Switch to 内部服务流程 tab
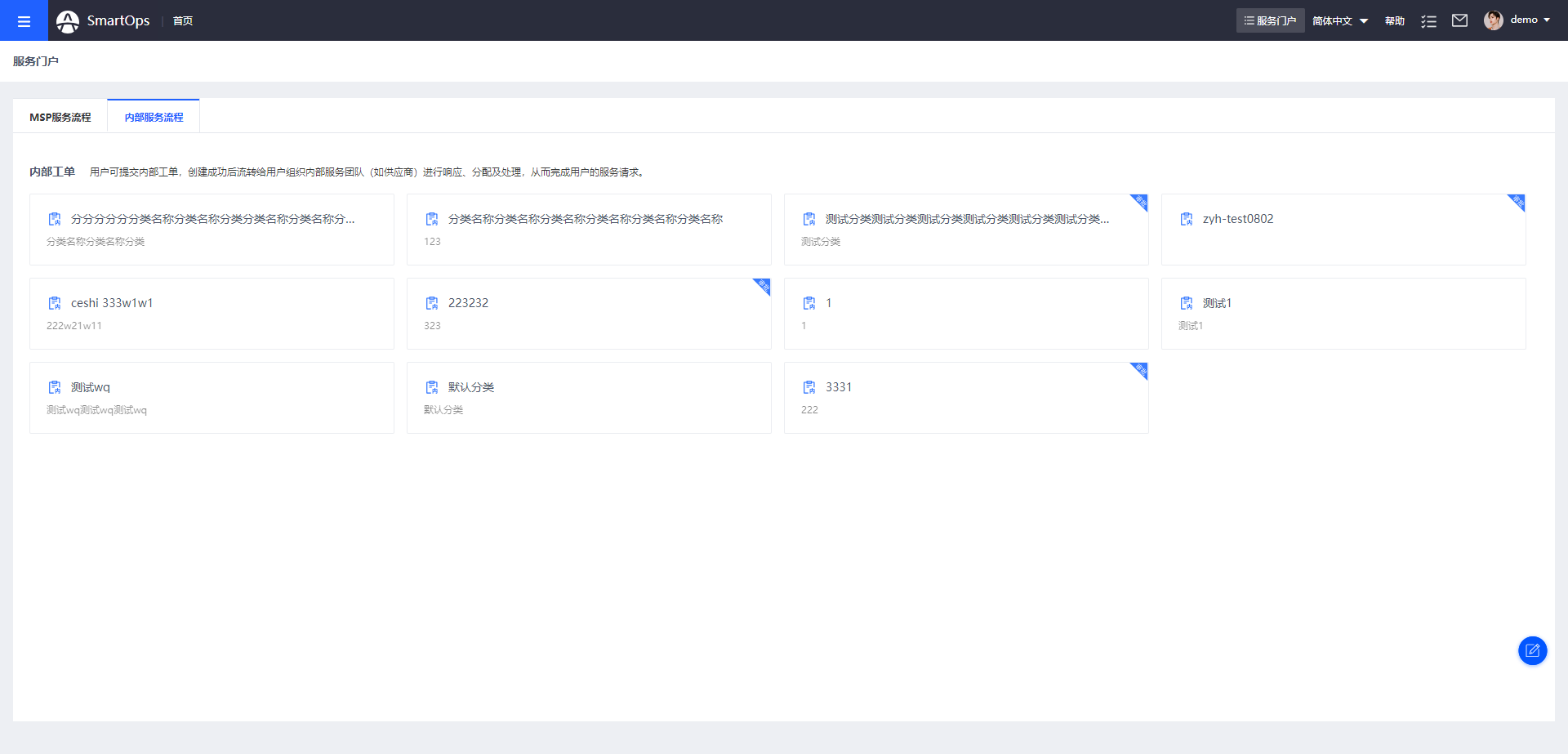Image resolution: width=1568 pixels, height=754 pixels. (x=154, y=117)
